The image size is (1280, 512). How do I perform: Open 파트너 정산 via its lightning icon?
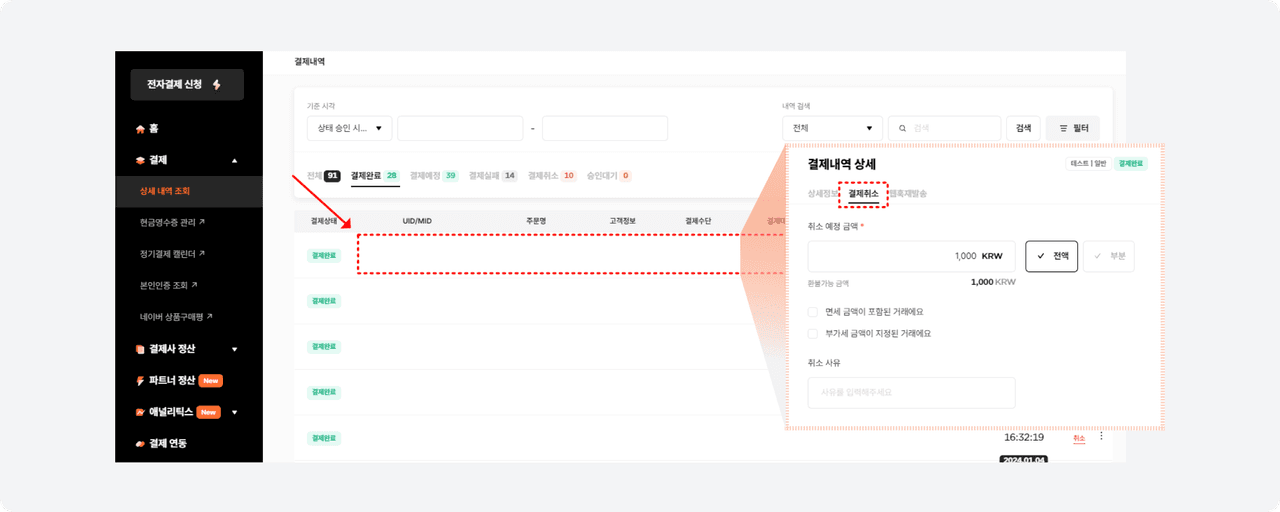[x=140, y=381]
